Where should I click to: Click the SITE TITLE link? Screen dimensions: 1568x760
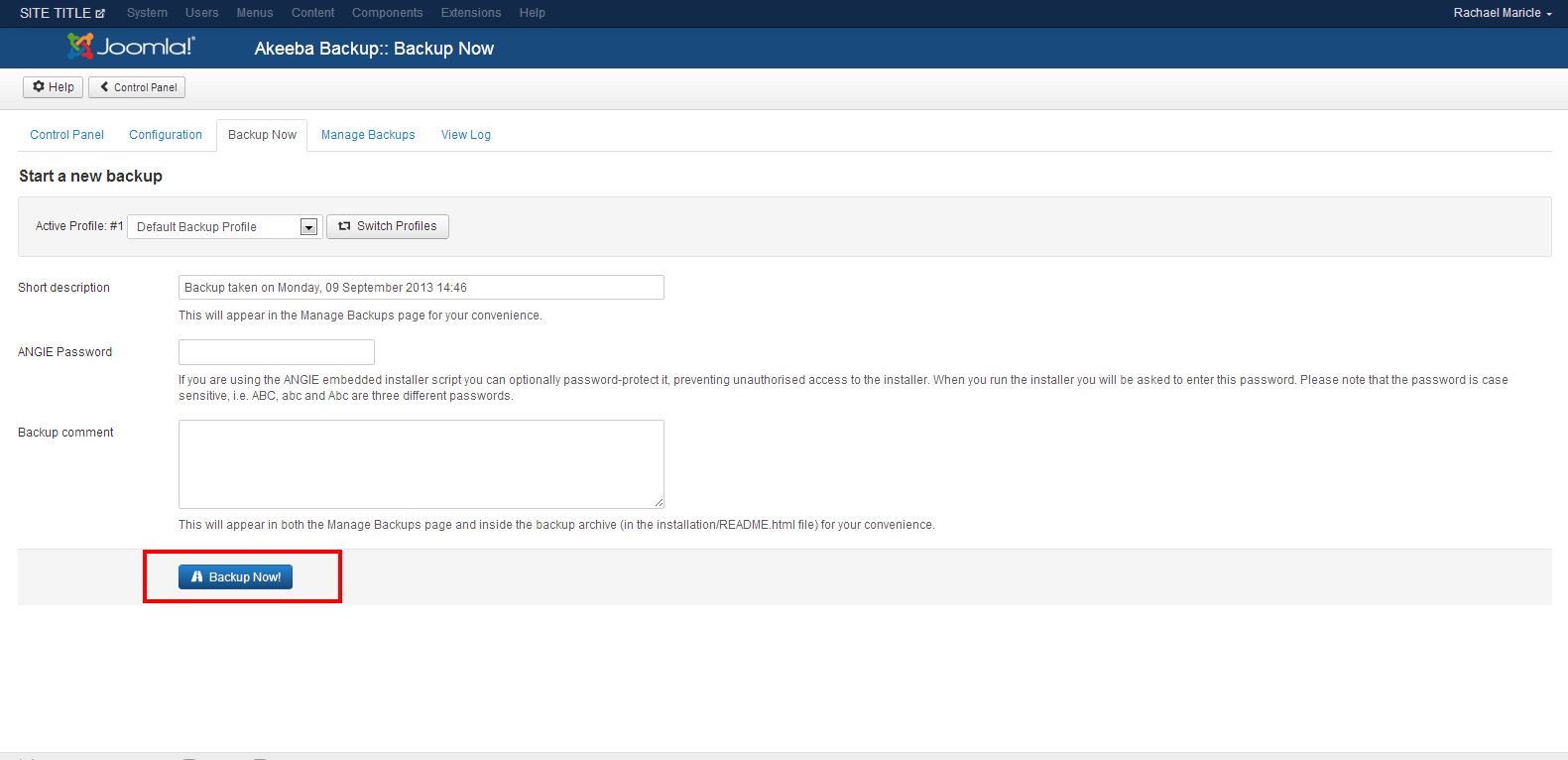coord(56,13)
